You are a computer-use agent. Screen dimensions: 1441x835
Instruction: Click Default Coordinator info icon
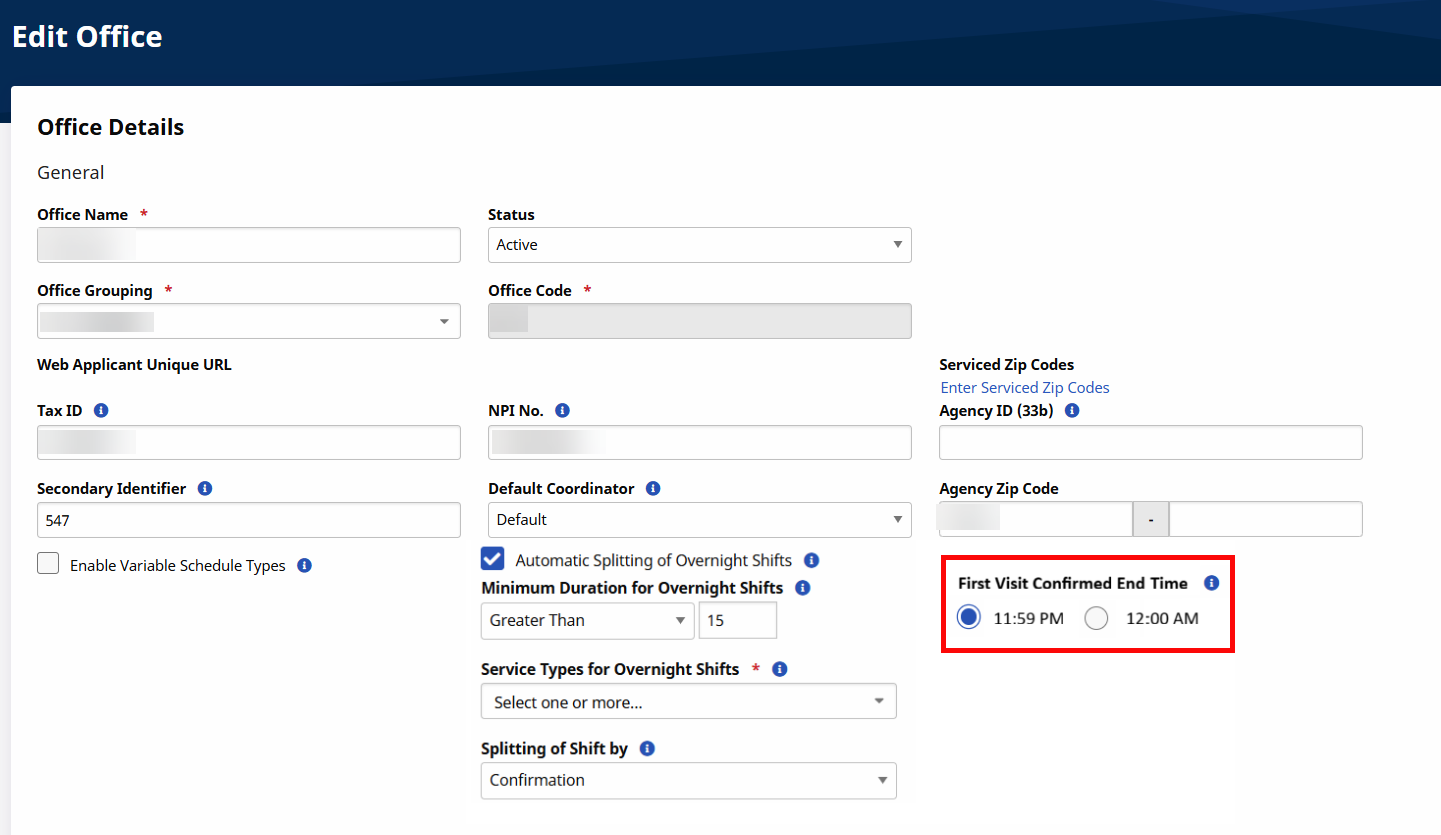[653, 489]
